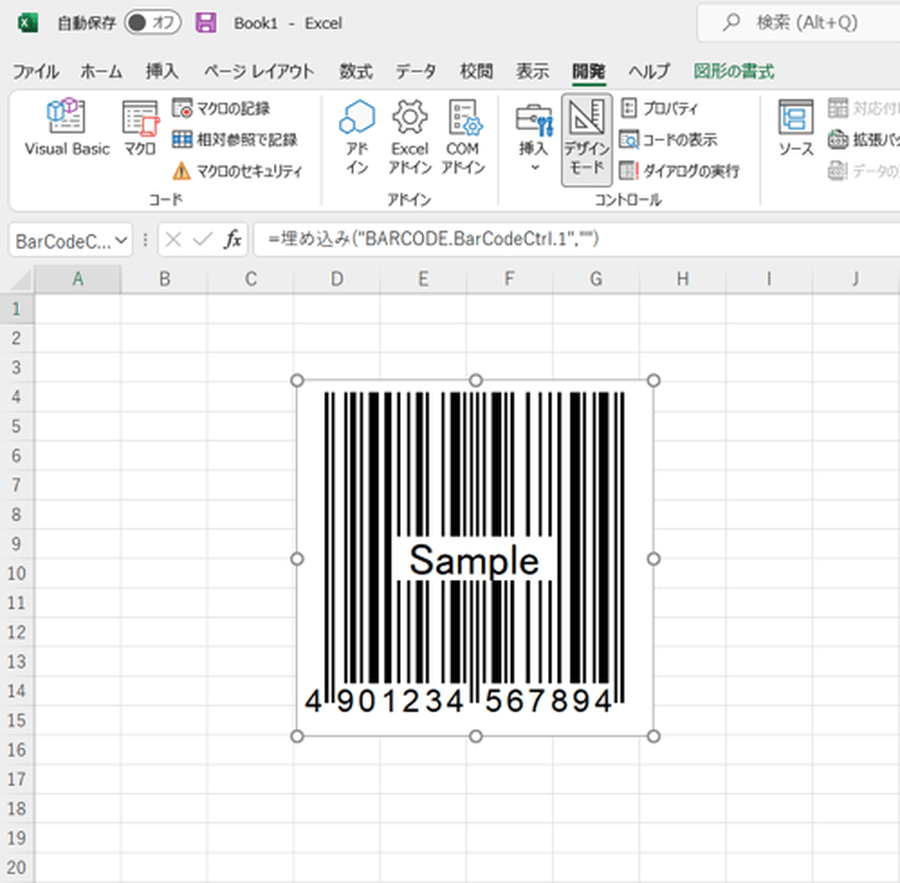Open the 図形の書式 tab
This screenshot has height=883, width=900.
734,72
